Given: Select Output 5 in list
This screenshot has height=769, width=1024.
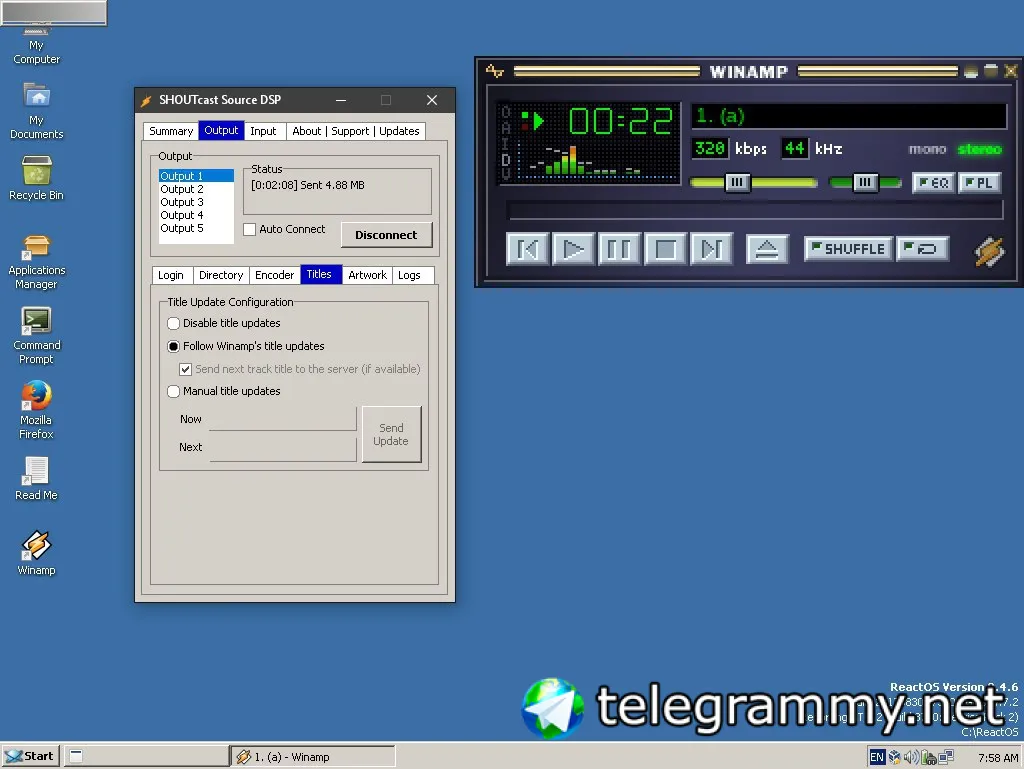Looking at the screenshot, I should point(196,228).
